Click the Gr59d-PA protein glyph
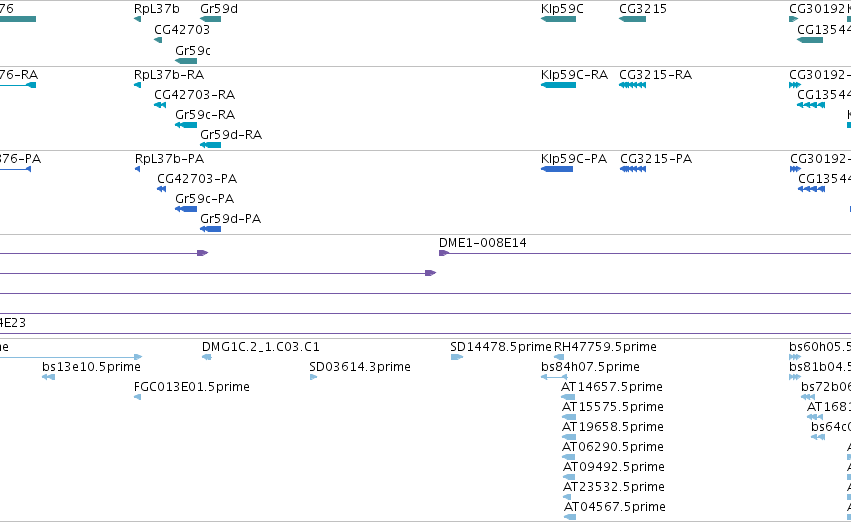Image resolution: width=851 pixels, height=522 pixels. pos(211,229)
